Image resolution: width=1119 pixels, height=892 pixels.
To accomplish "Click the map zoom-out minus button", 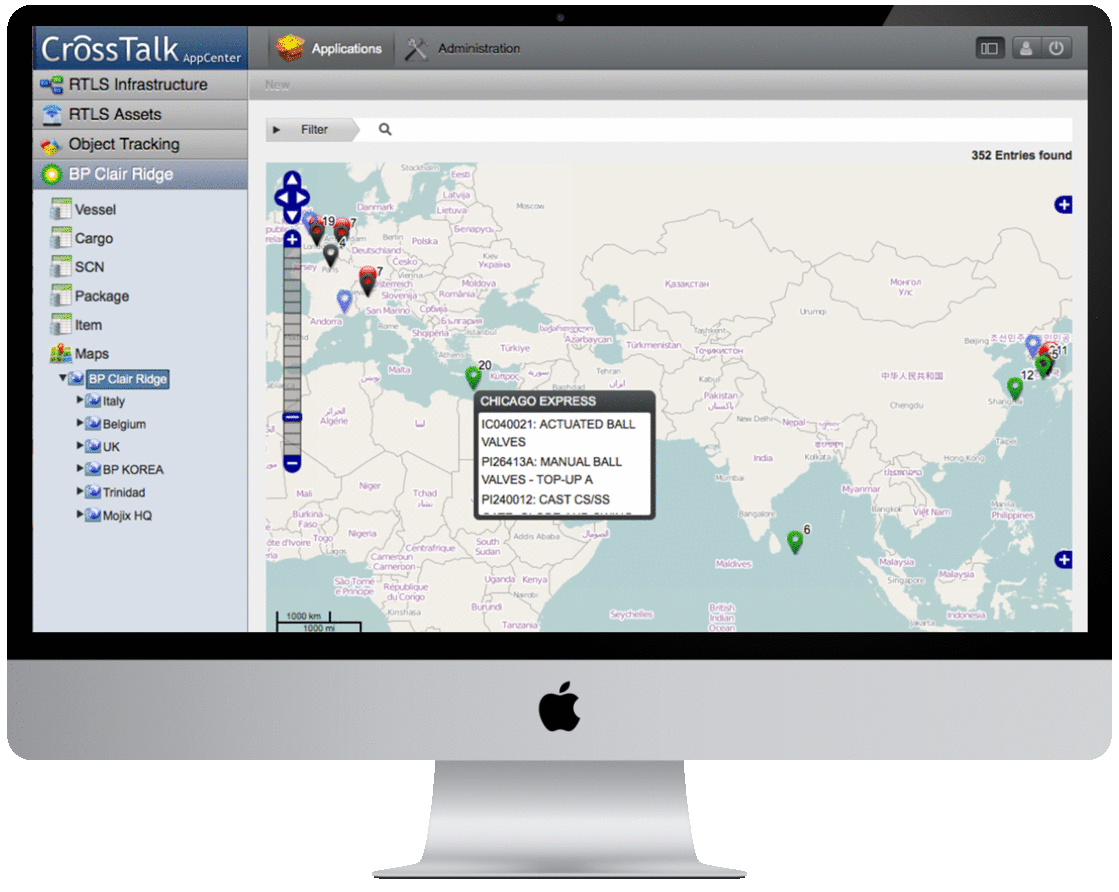I will tap(292, 464).
